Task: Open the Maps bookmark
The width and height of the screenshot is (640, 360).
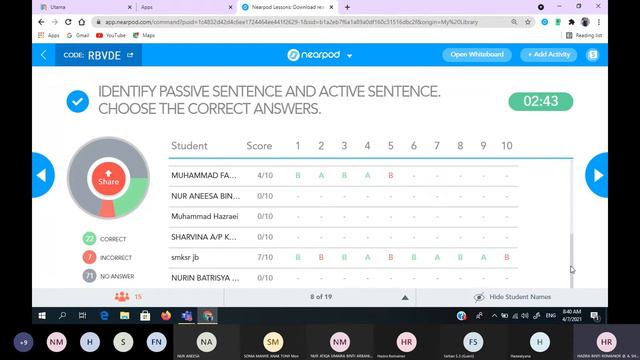Action: pos(144,36)
